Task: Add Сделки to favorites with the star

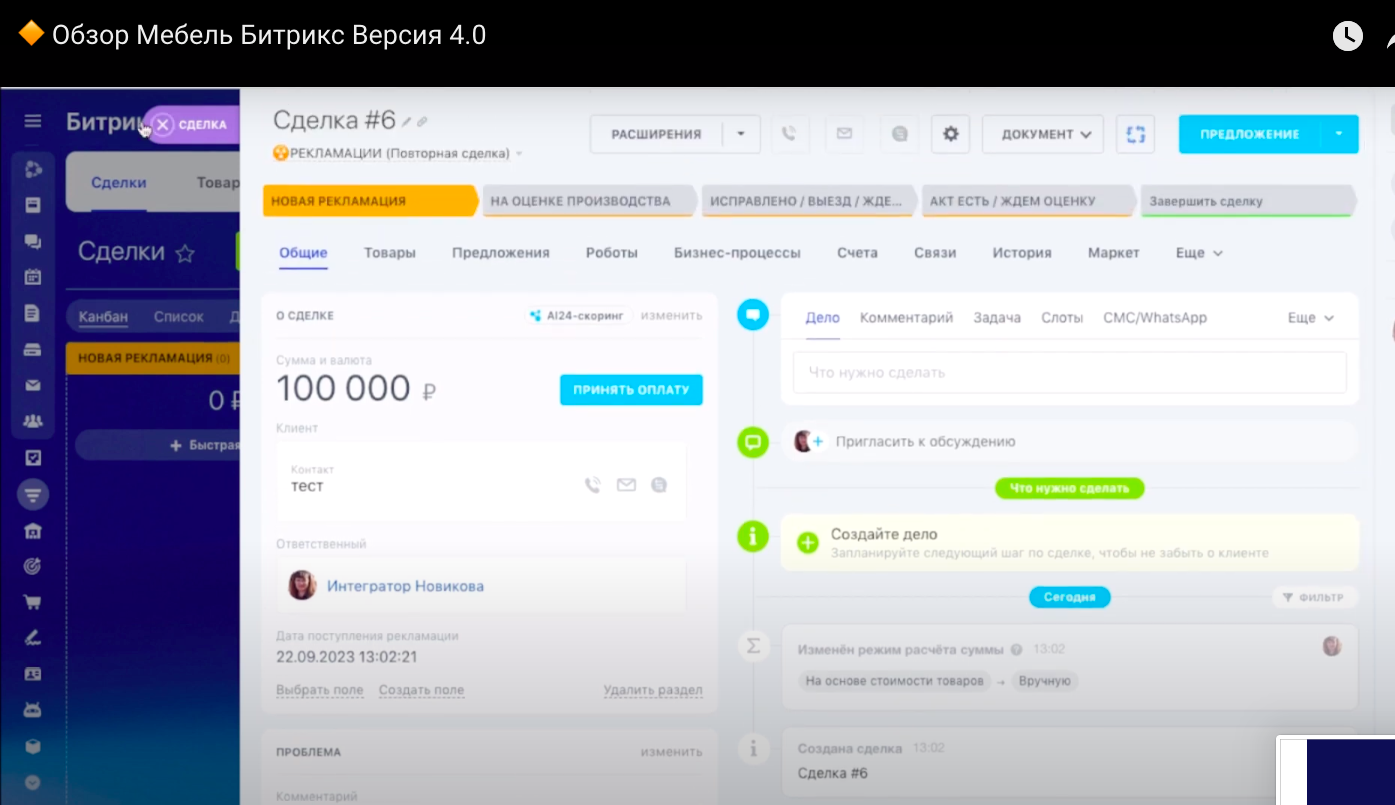Action: click(x=185, y=253)
